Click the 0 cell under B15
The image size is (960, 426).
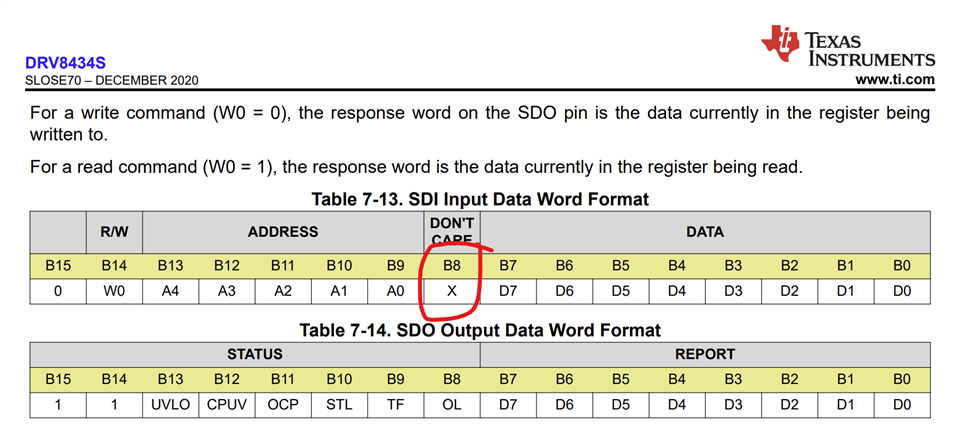(58, 291)
